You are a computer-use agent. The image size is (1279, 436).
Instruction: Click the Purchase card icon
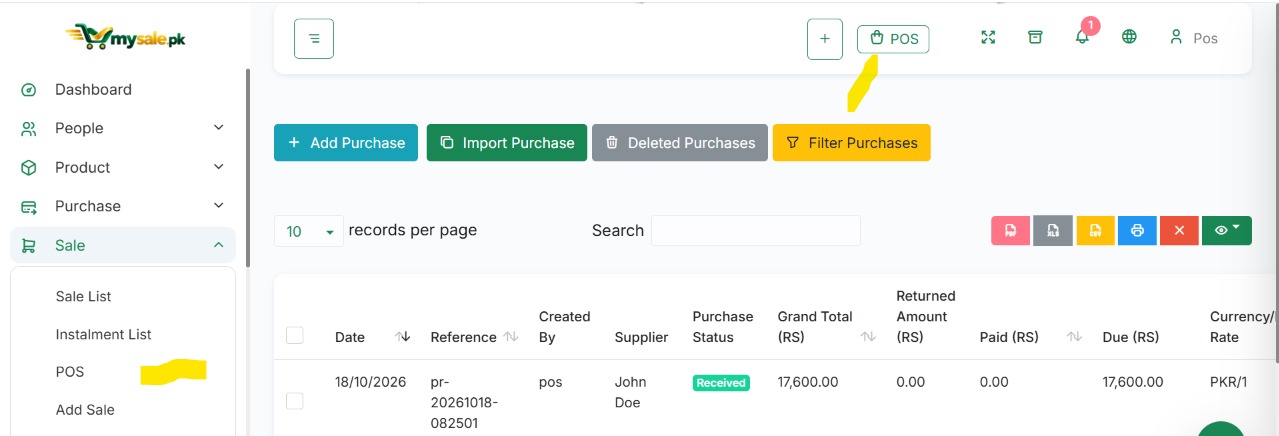click(29, 207)
